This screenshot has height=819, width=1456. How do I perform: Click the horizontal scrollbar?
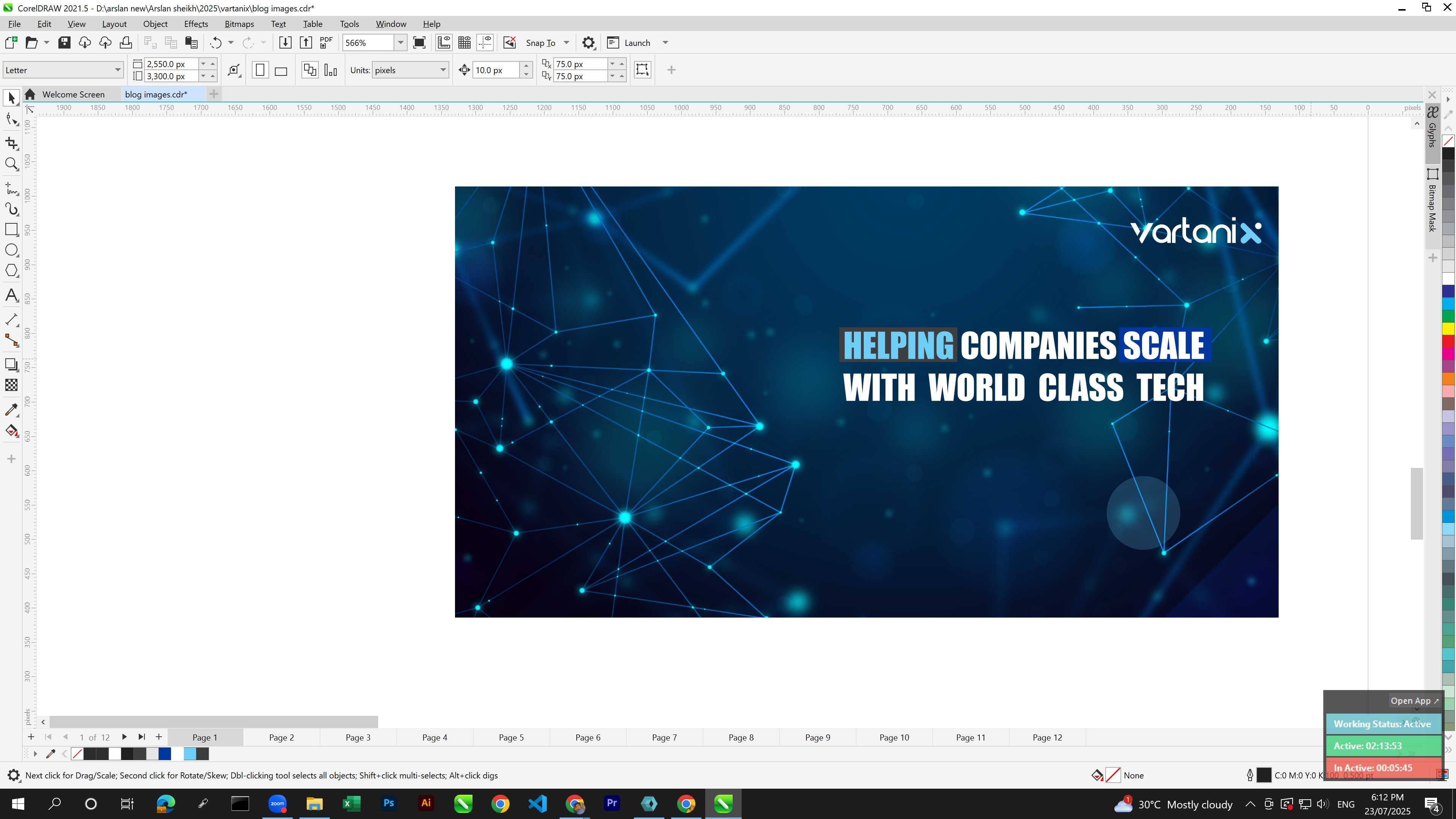(x=213, y=722)
